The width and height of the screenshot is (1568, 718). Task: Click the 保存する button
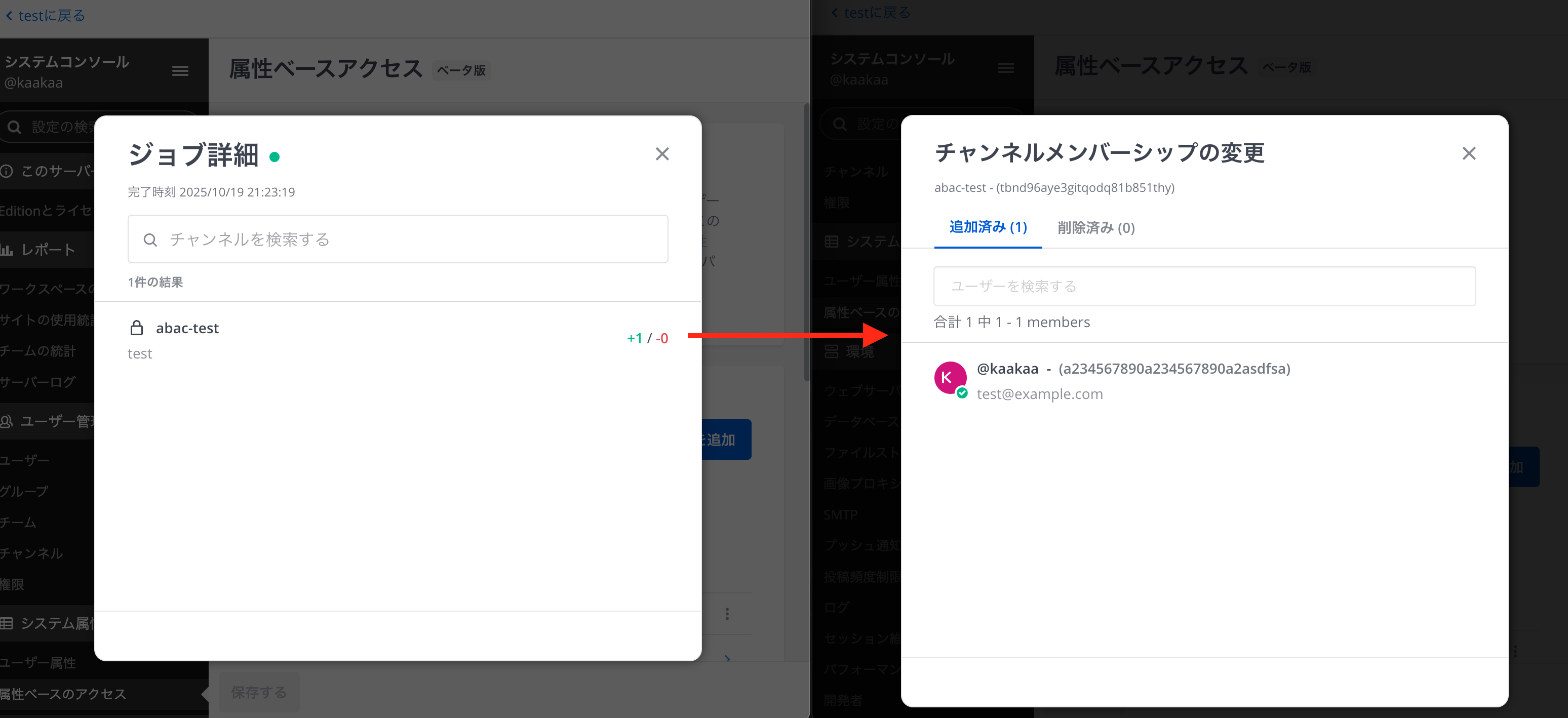259,692
